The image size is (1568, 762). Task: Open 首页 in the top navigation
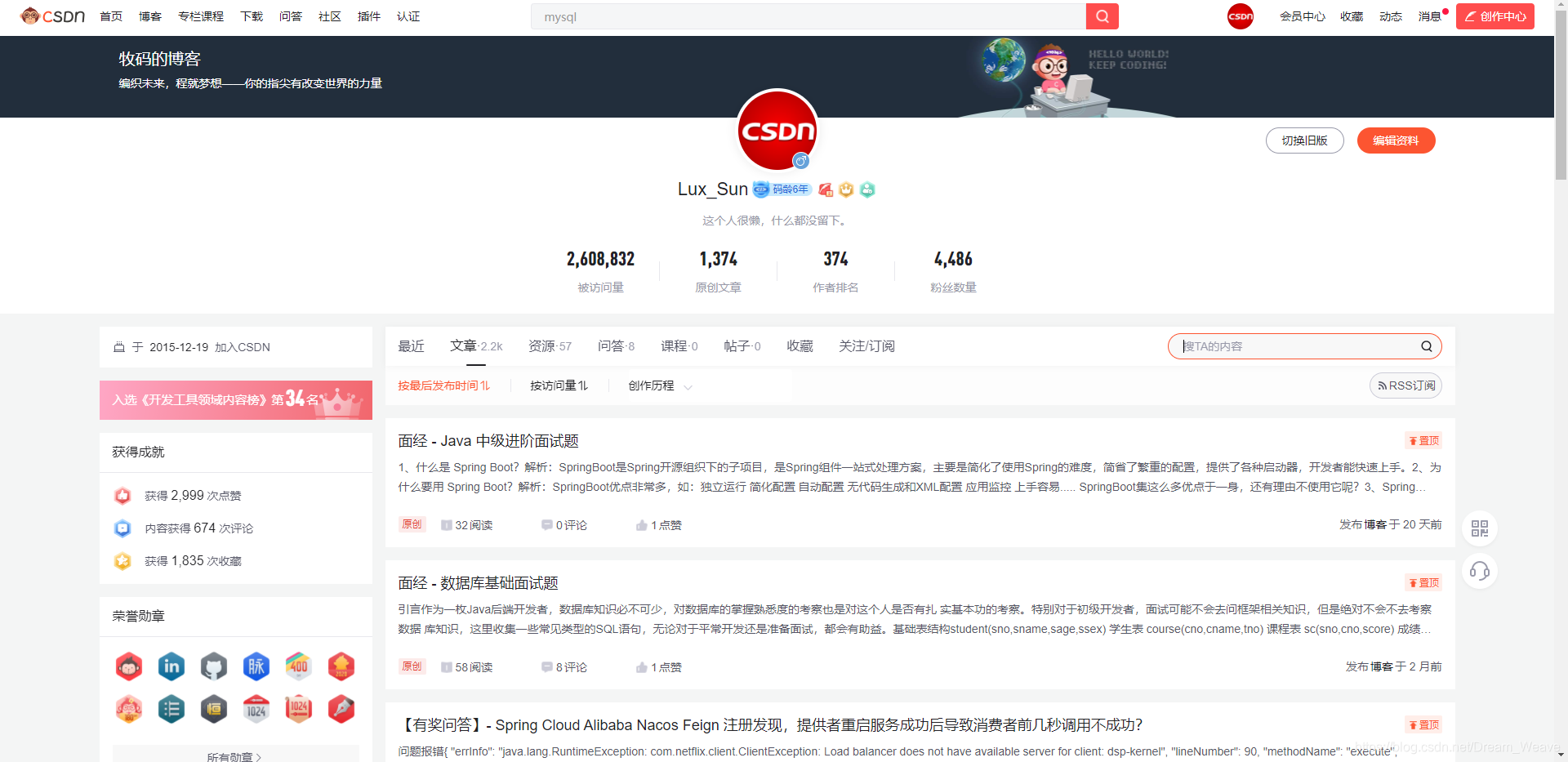[x=111, y=16]
